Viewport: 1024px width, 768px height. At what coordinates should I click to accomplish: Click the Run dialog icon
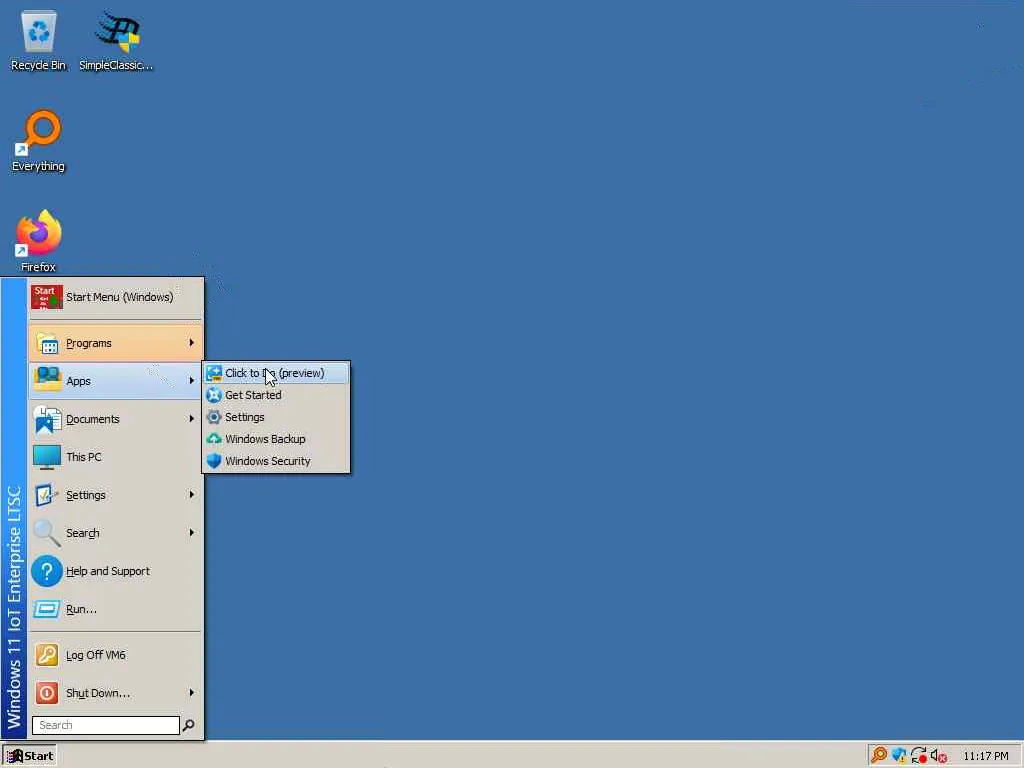(46, 609)
